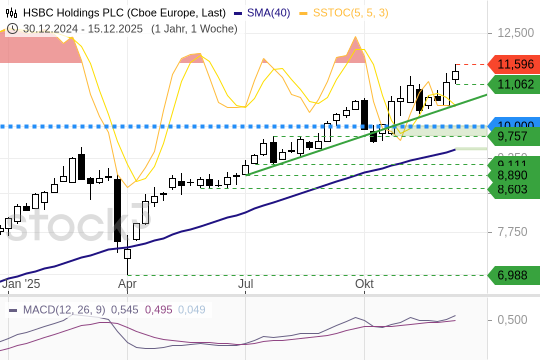Click the MACD histogram value 0,049
Viewport: 540px width, 360px height.
191,310
